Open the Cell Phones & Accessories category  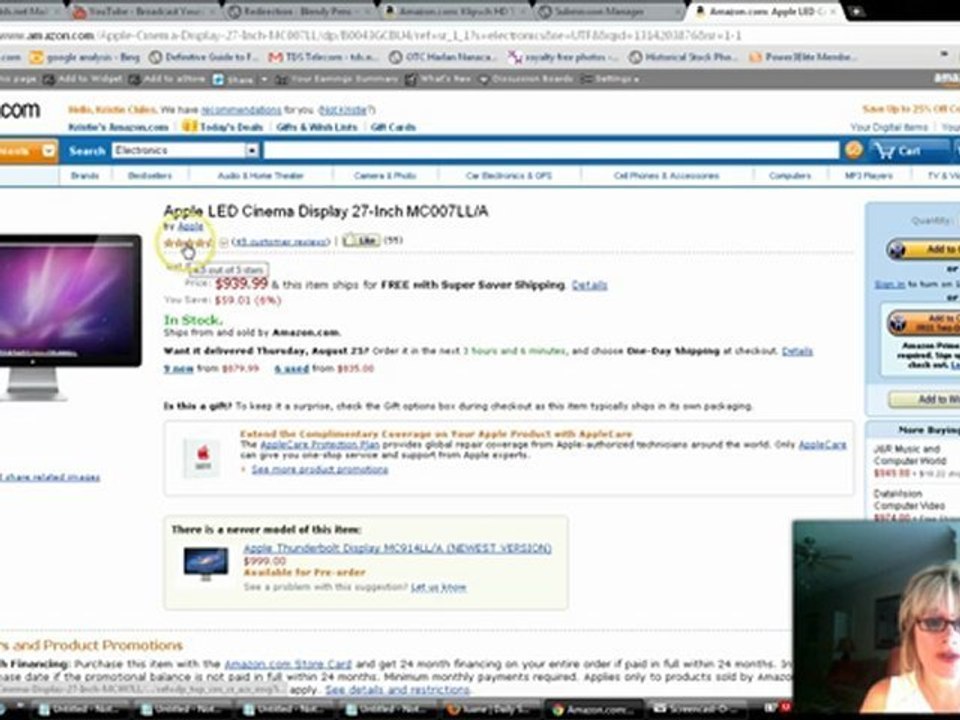[x=666, y=176]
